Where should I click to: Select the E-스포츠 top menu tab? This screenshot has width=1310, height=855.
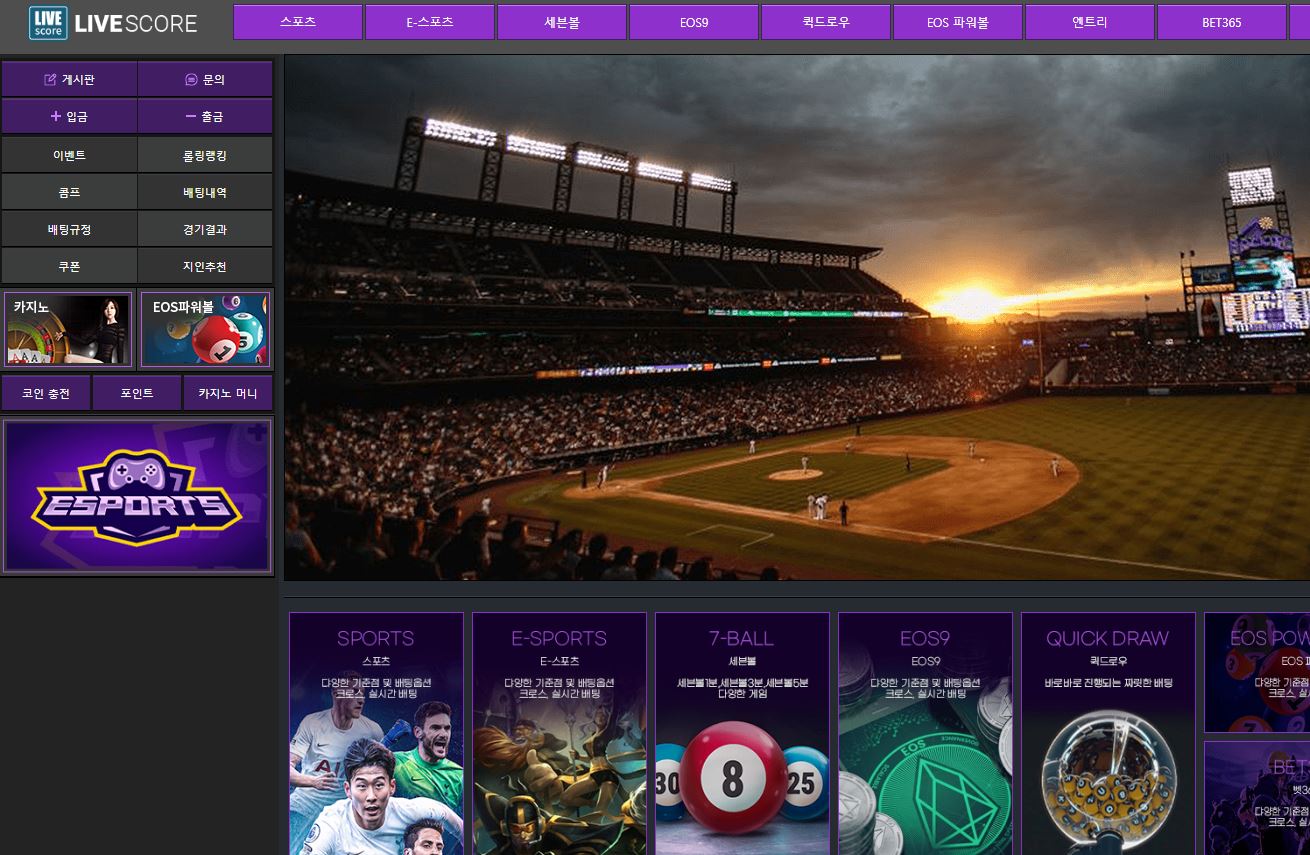[x=430, y=22]
